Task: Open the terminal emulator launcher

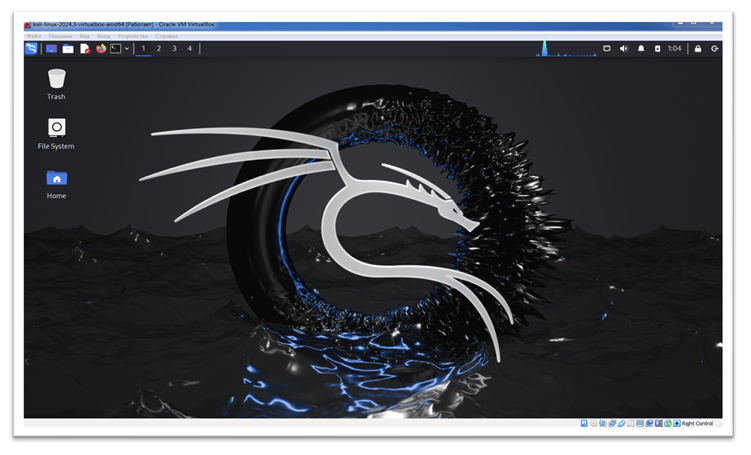Action: click(x=115, y=48)
